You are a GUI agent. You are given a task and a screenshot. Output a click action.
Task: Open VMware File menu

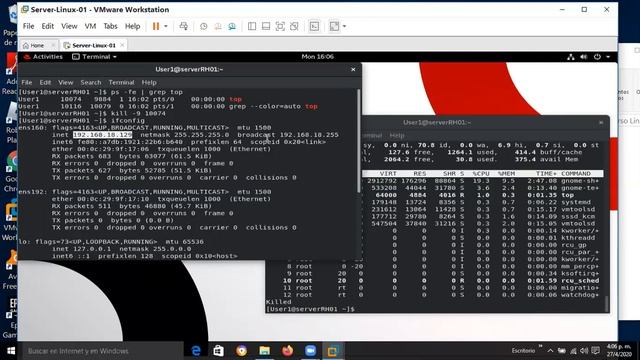coord(28,26)
